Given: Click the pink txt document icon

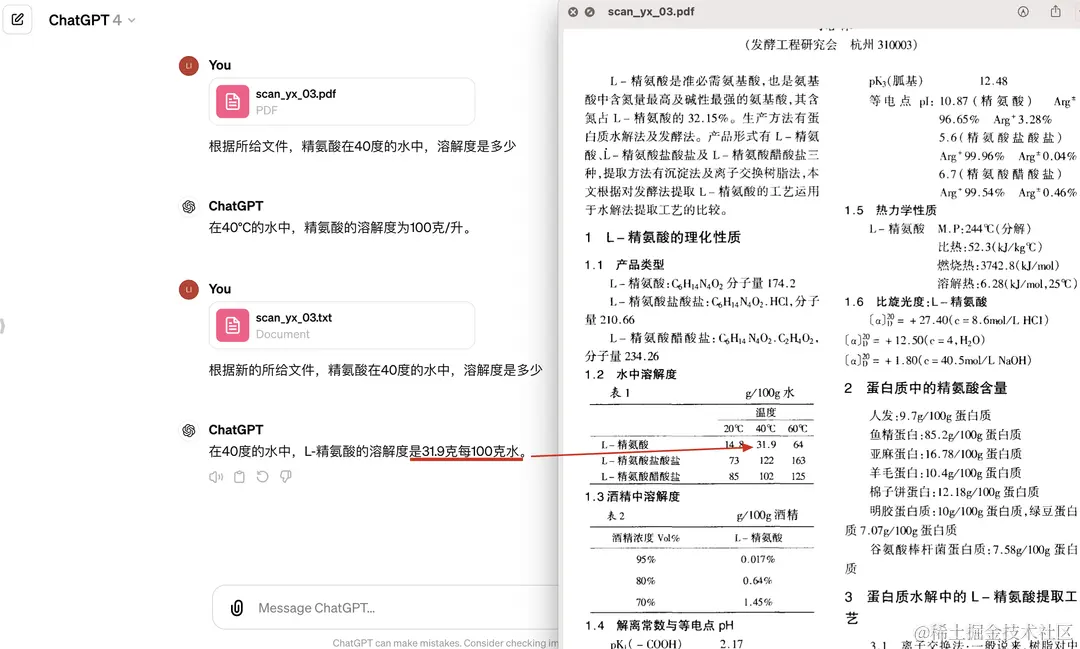Looking at the screenshot, I should [232, 325].
